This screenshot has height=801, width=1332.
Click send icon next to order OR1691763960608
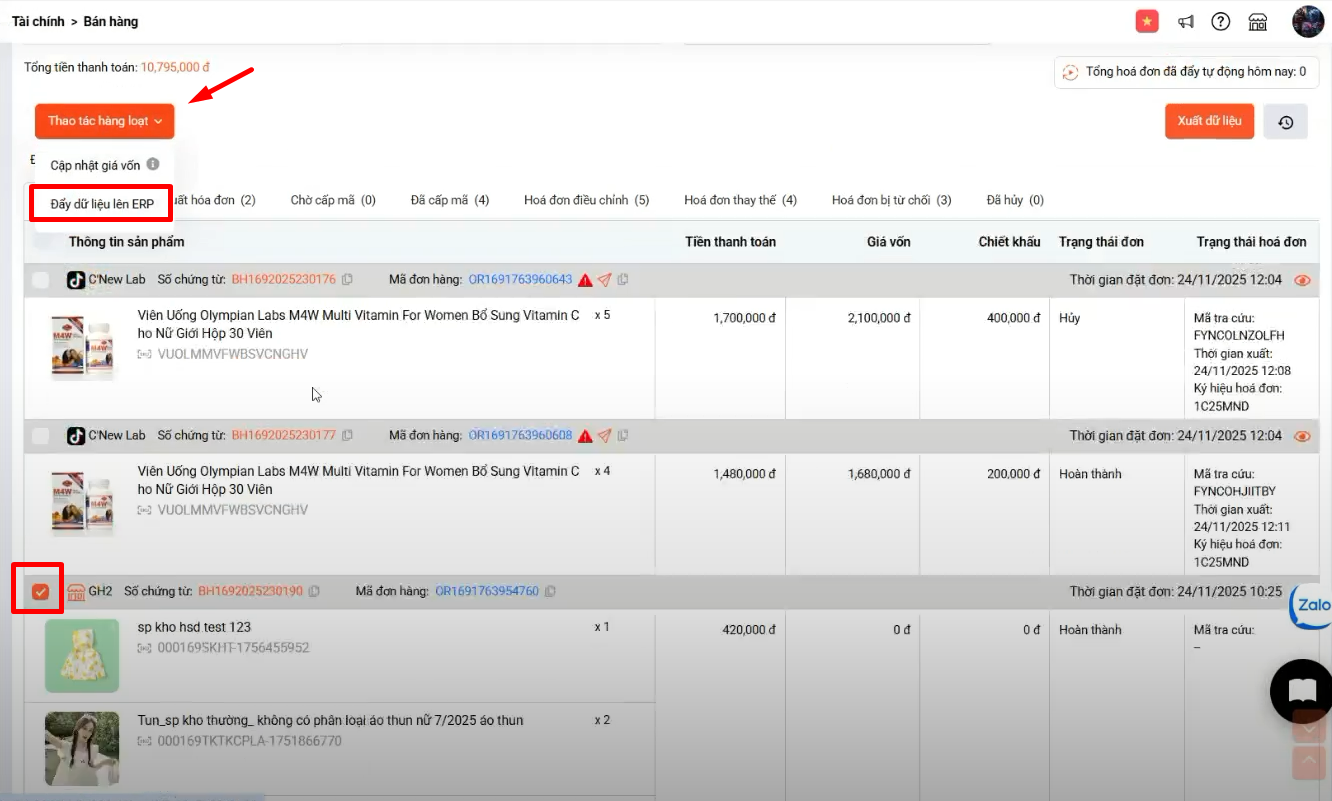tap(604, 436)
